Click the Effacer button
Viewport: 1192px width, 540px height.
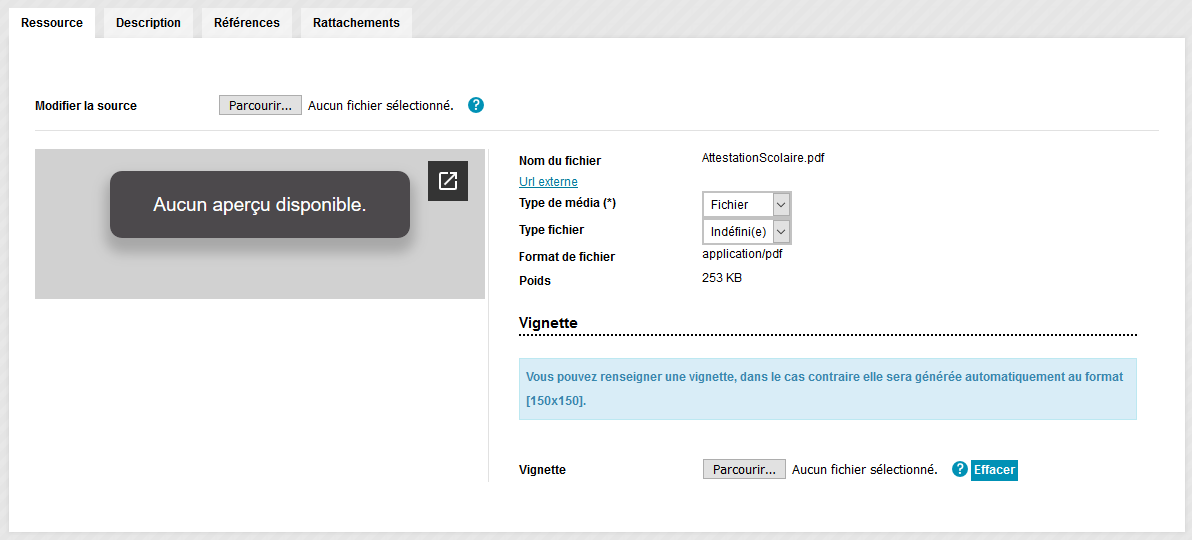pyautogui.click(x=994, y=469)
